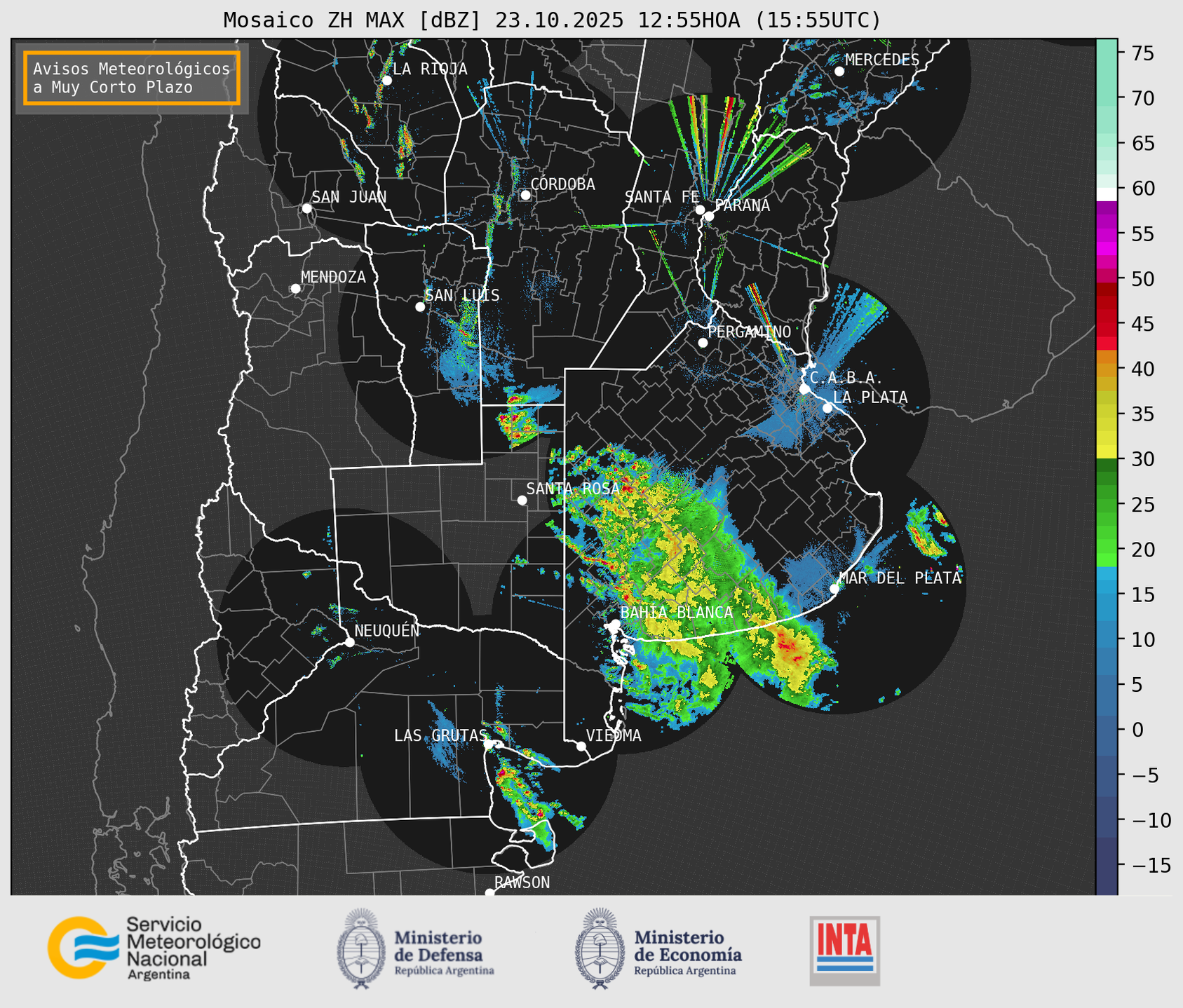Click the SANTA FE map label
This screenshot has height=1008, width=1183.
tap(662, 197)
